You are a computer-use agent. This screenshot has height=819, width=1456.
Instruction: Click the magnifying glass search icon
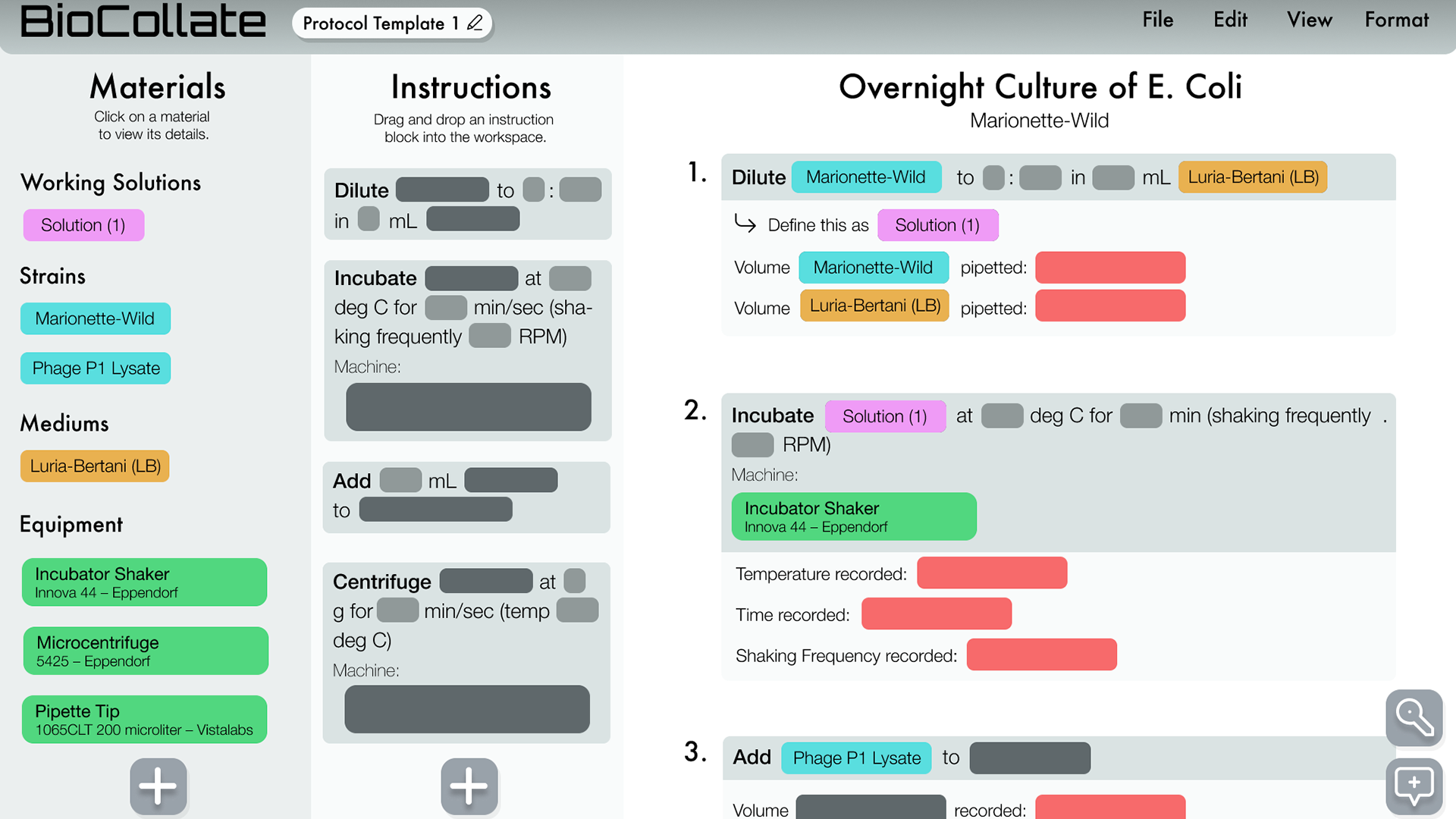[1414, 717]
